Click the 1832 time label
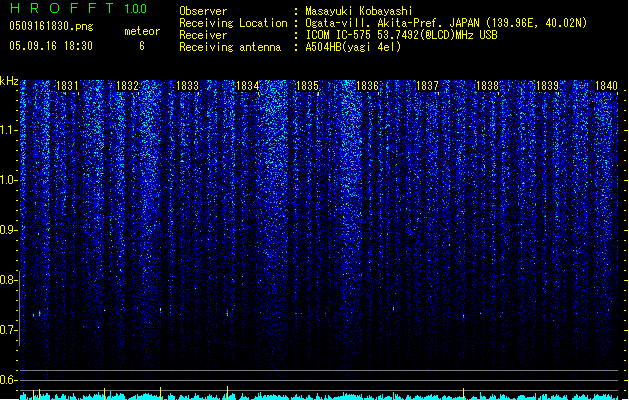Screen dimensions: 629x400 coord(127,86)
